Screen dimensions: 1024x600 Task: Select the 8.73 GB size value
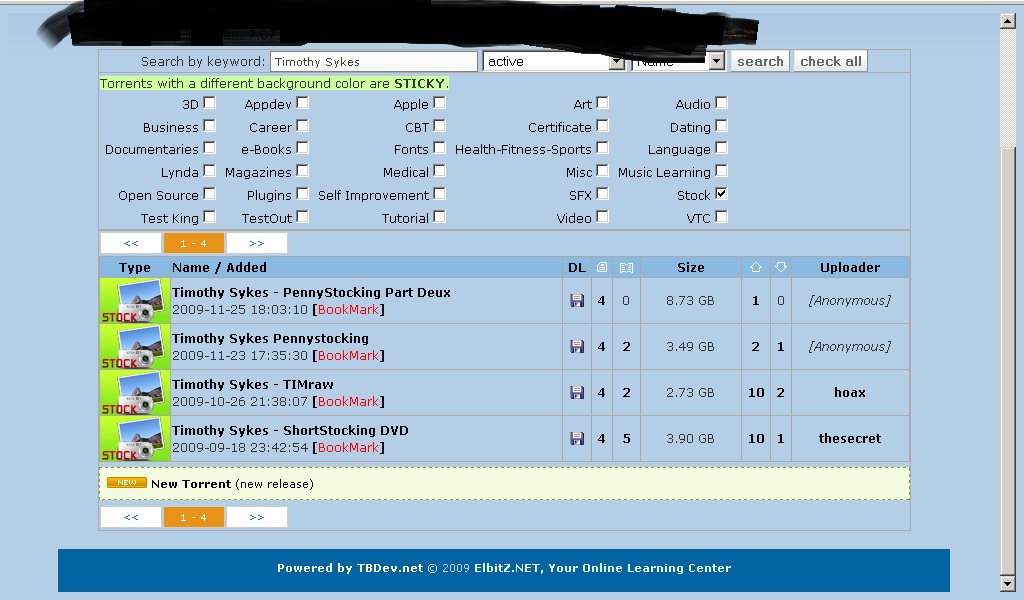click(690, 300)
